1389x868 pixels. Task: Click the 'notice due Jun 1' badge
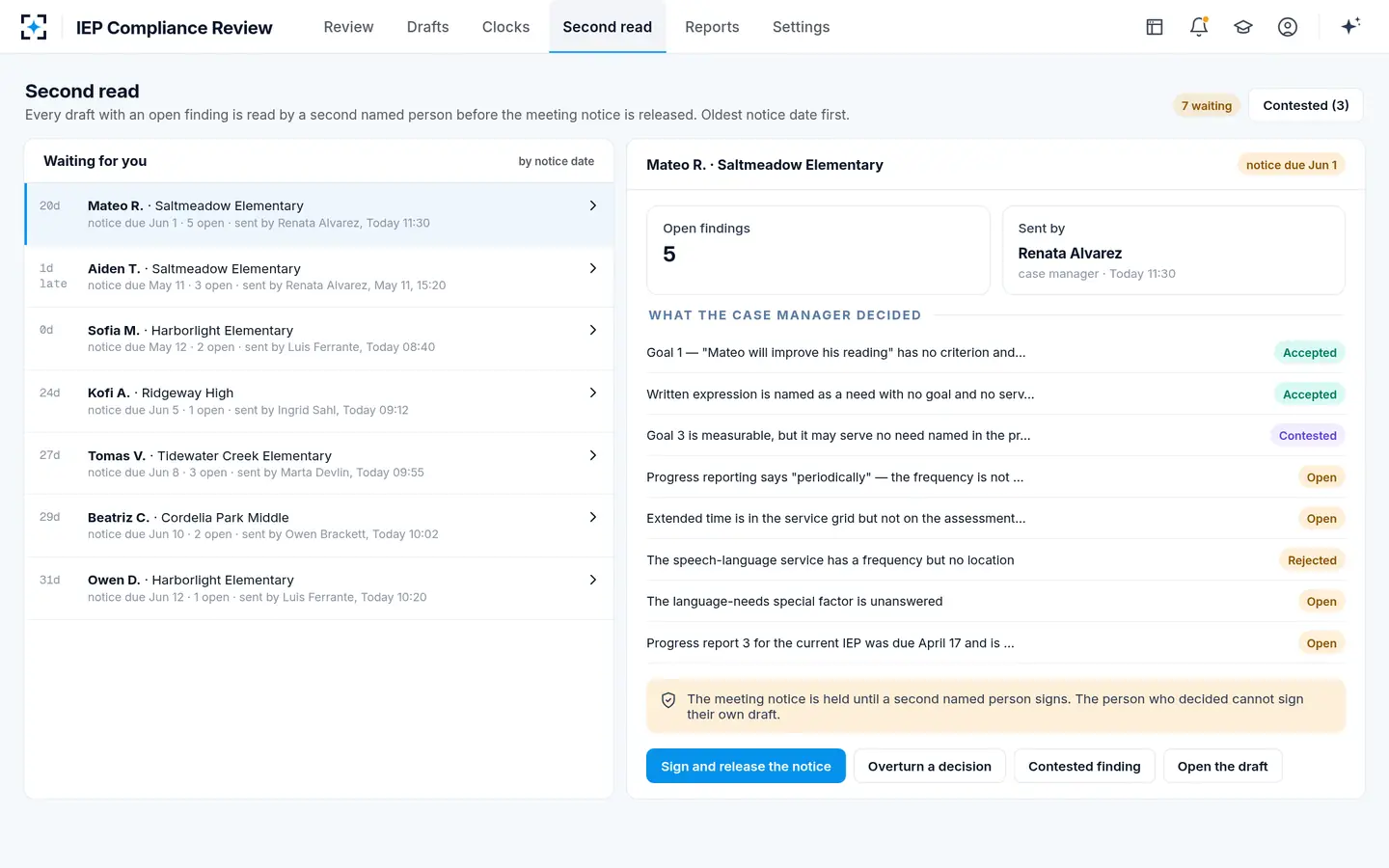1292,165
